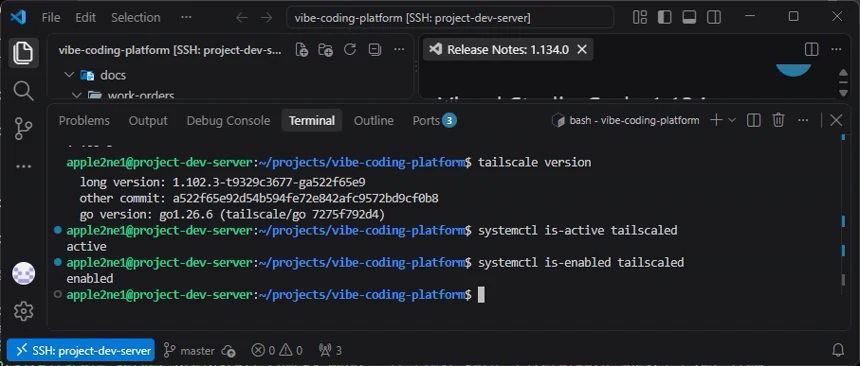Select the Terminal tab
Viewport: 860px width, 366px height.
pos(312,121)
